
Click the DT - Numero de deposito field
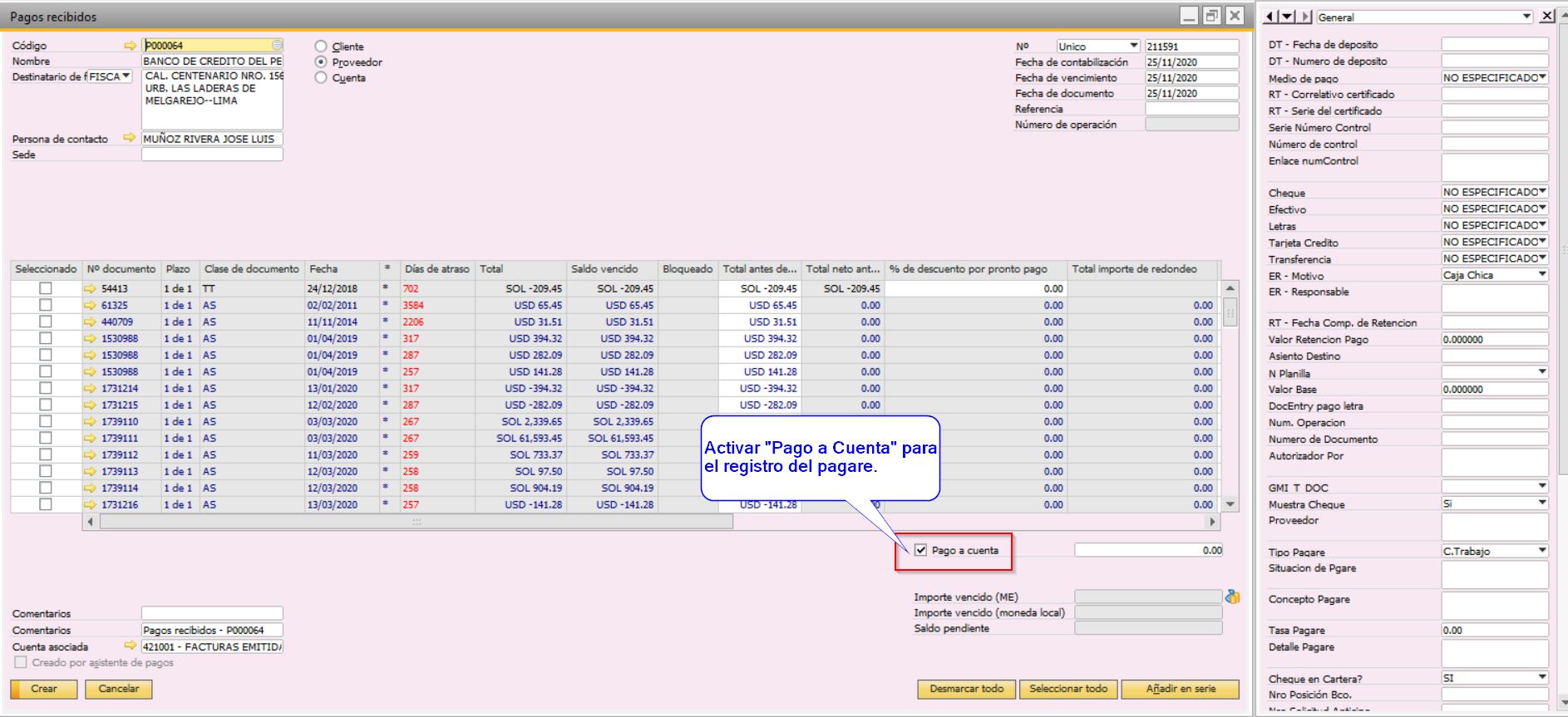[x=1494, y=61]
